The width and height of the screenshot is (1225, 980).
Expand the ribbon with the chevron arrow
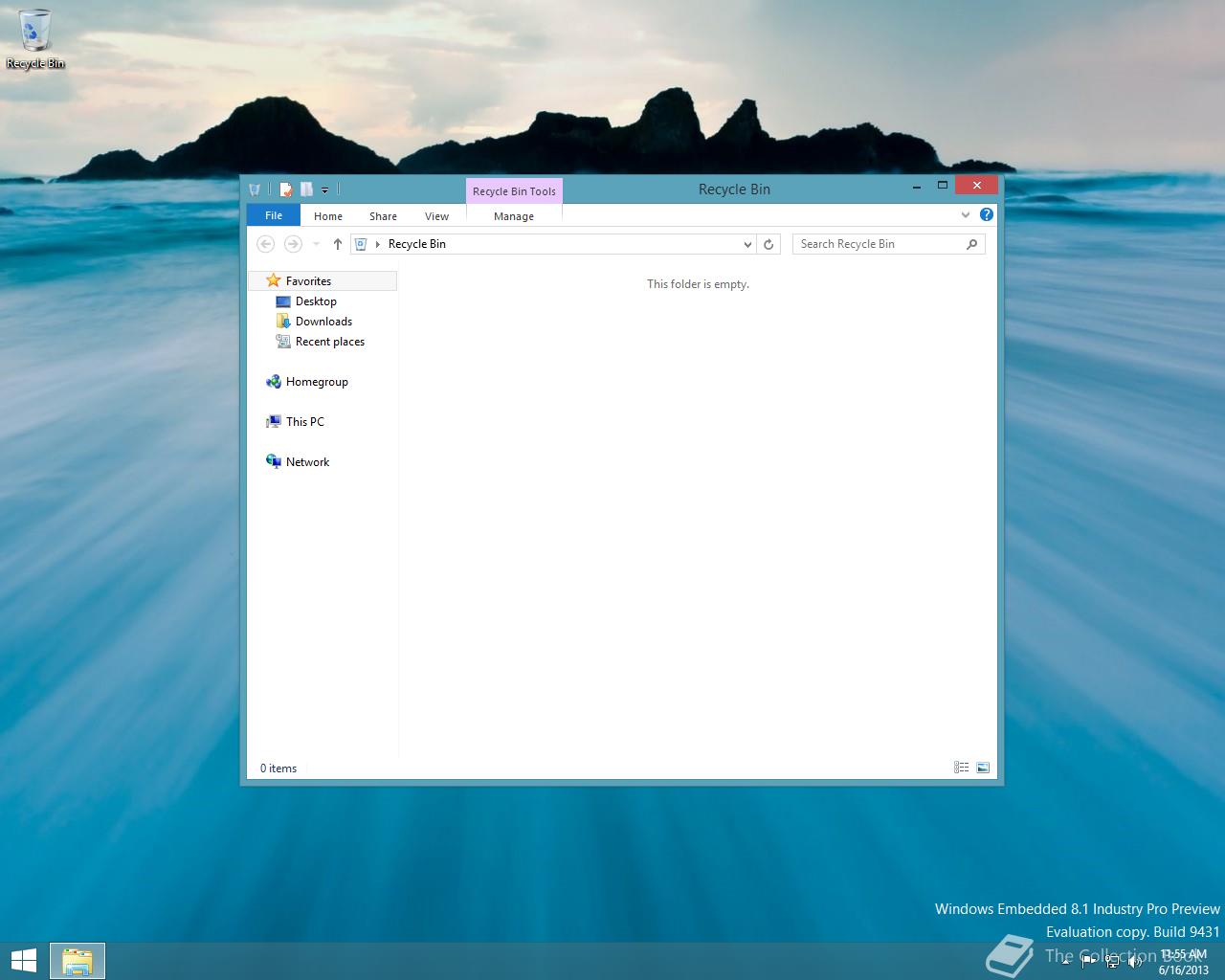(965, 215)
